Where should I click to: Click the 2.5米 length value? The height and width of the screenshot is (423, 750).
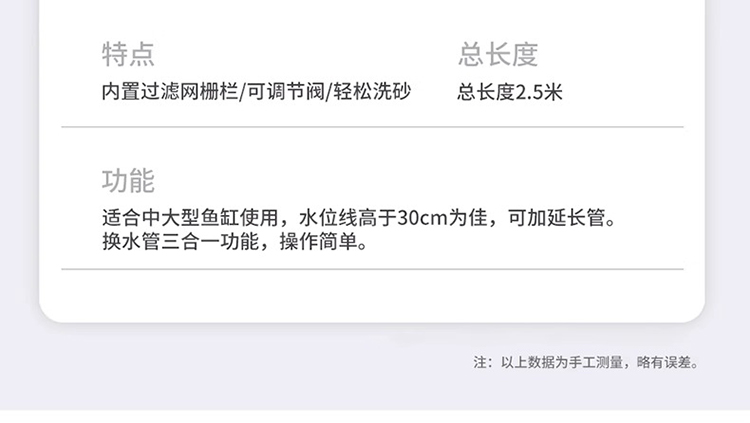(539, 92)
